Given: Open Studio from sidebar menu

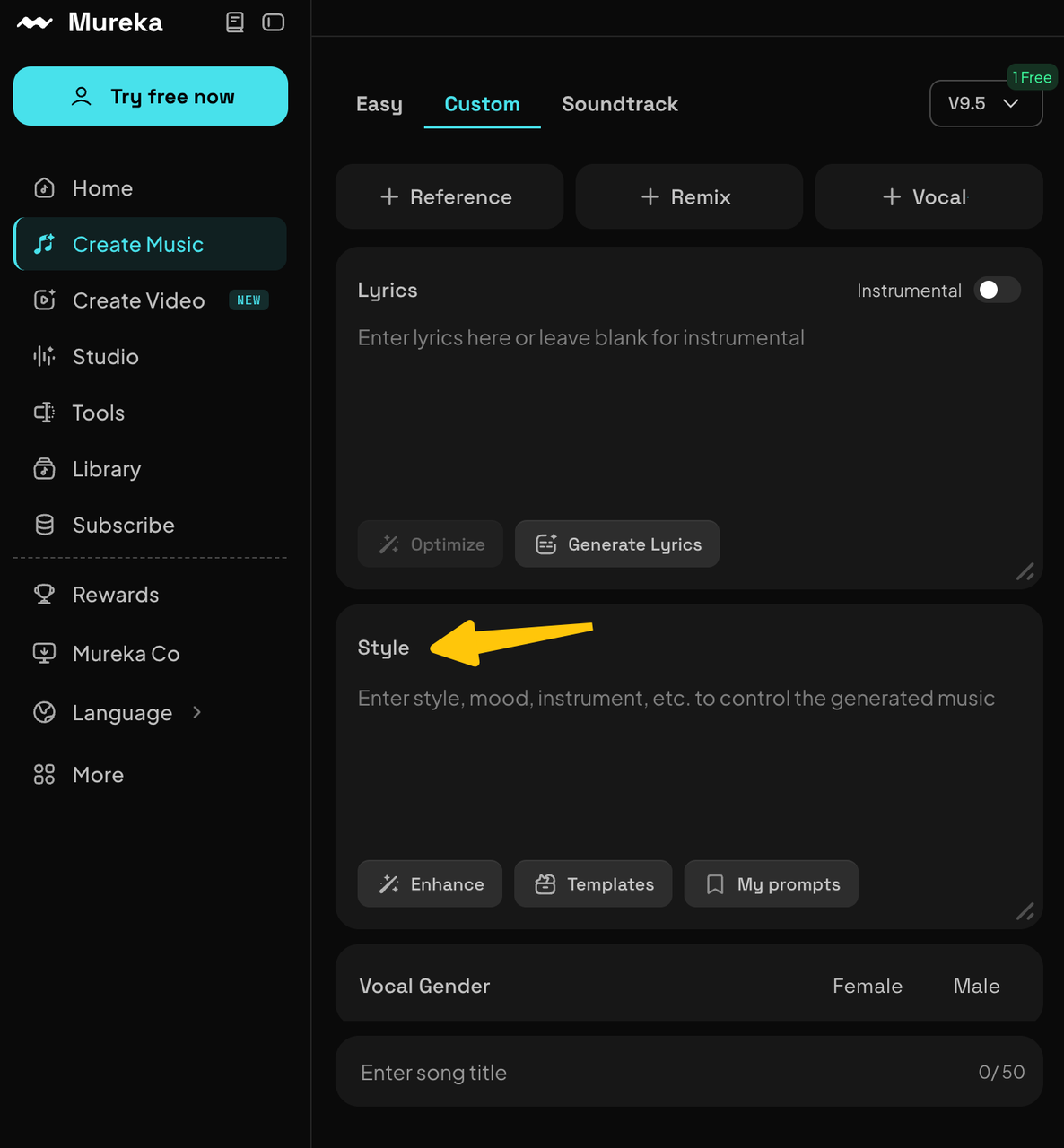Looking at the screenshot, I should 150,356.
